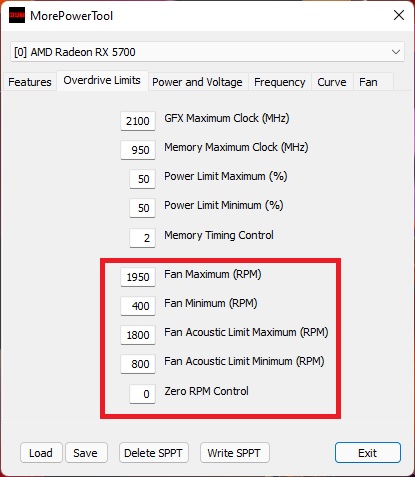
Task: Focus the Memory Timing Control field
Action: click(142, 238)
